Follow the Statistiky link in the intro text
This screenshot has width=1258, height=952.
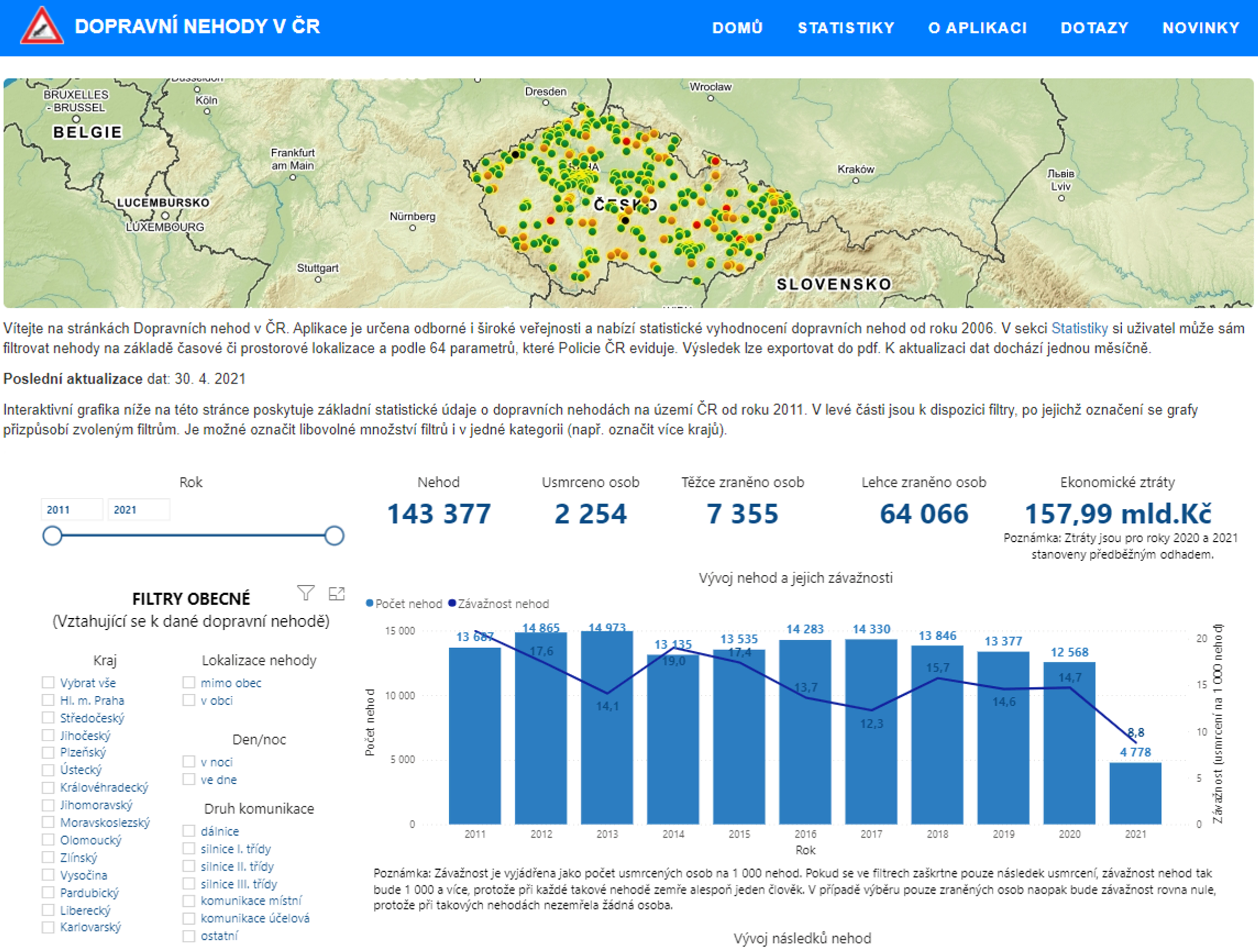point(1079,329)
